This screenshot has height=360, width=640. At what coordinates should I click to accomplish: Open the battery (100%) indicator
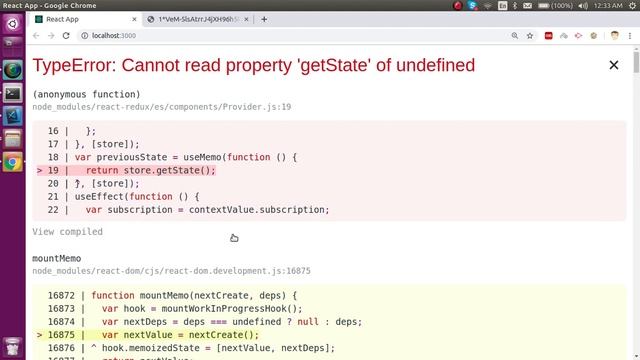click(x=555, y=5)
